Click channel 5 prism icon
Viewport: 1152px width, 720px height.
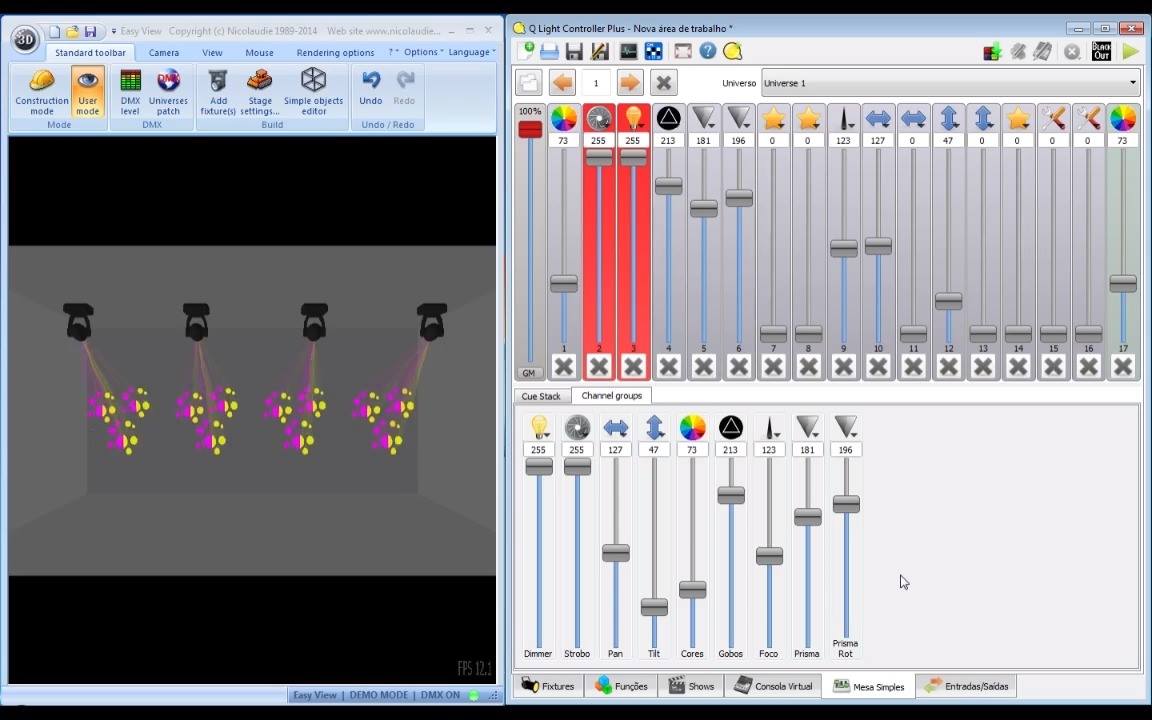coord(704,118)
